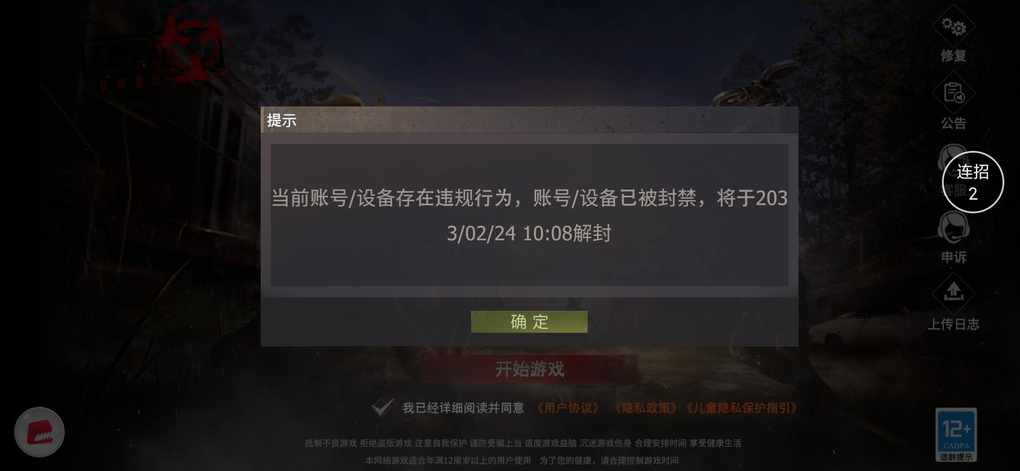Tap the 连招 2 floating circle

(x=973, y=182)
